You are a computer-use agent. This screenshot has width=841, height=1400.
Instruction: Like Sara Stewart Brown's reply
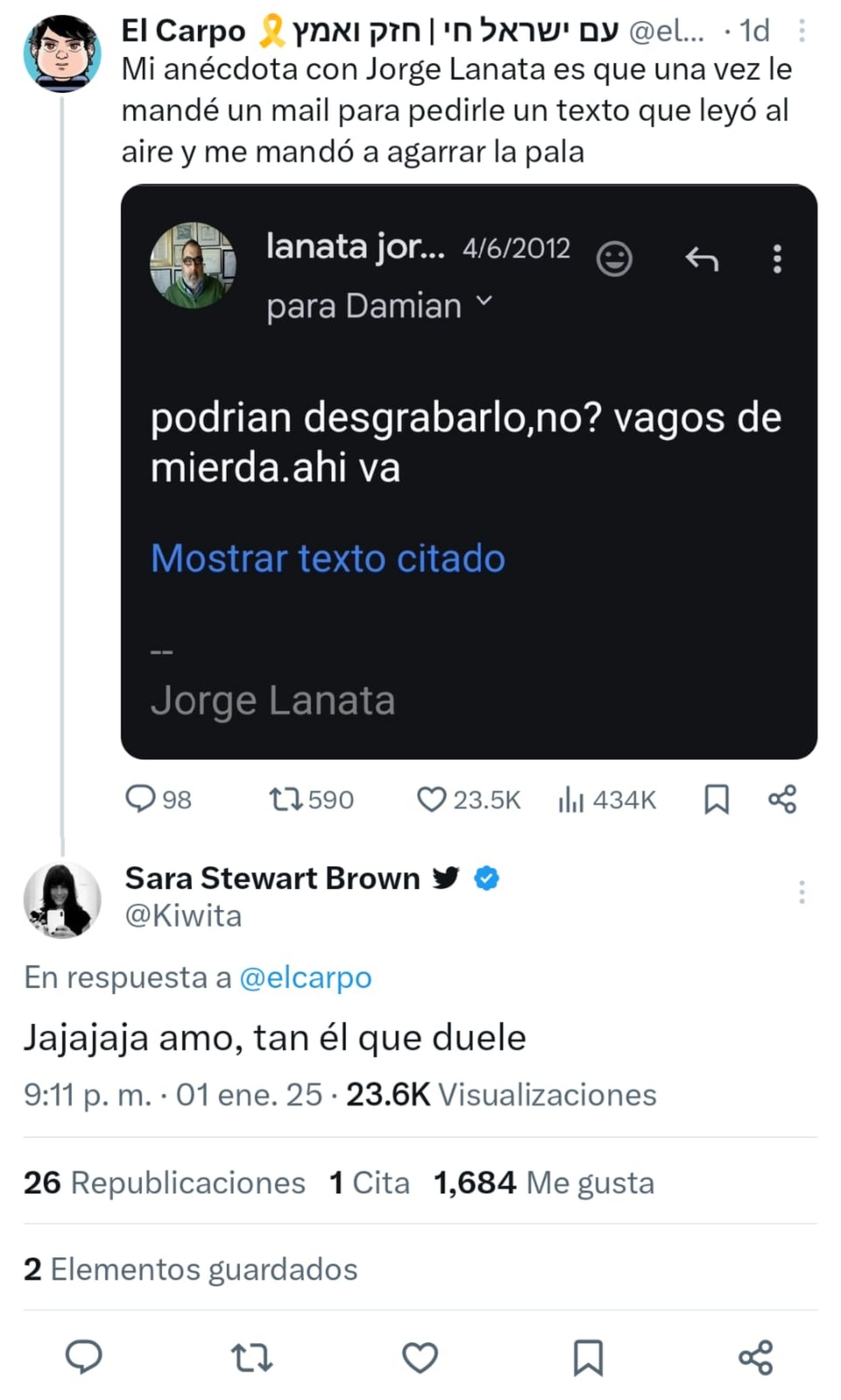(420, 1357)
